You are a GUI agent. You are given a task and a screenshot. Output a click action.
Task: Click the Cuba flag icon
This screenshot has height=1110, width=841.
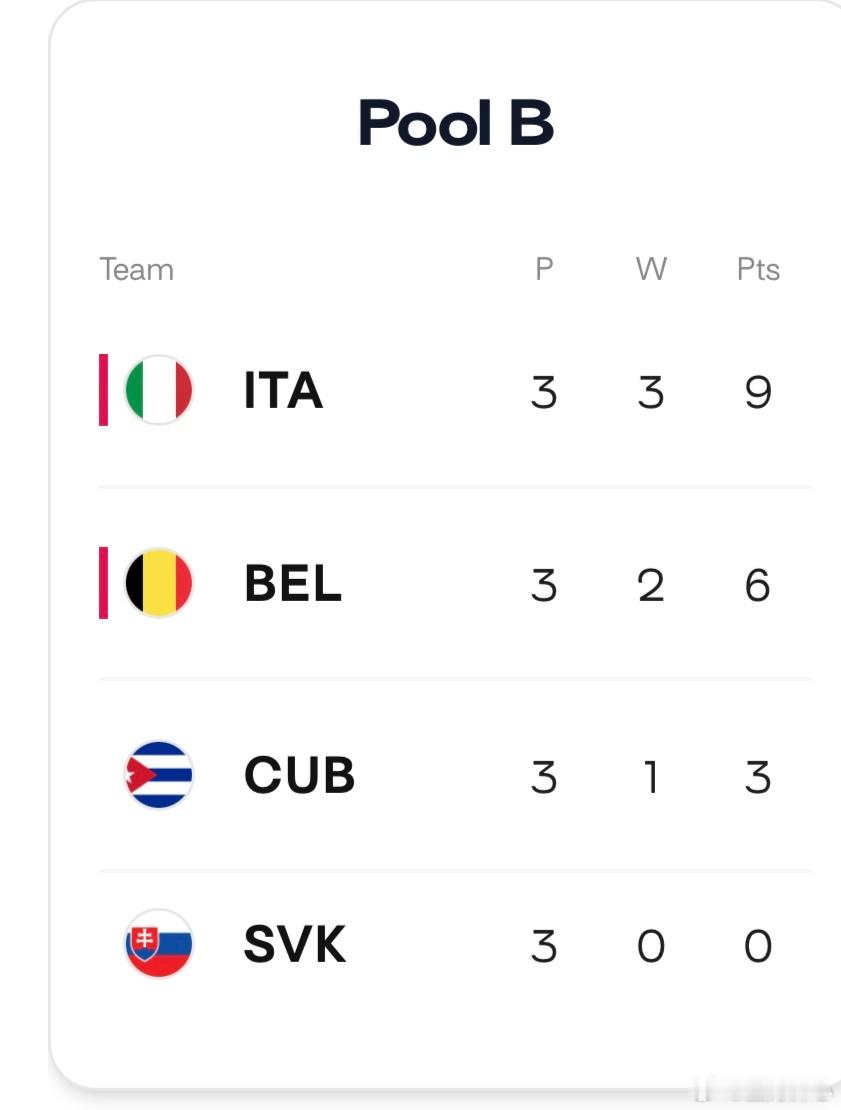tap(159, 774)
